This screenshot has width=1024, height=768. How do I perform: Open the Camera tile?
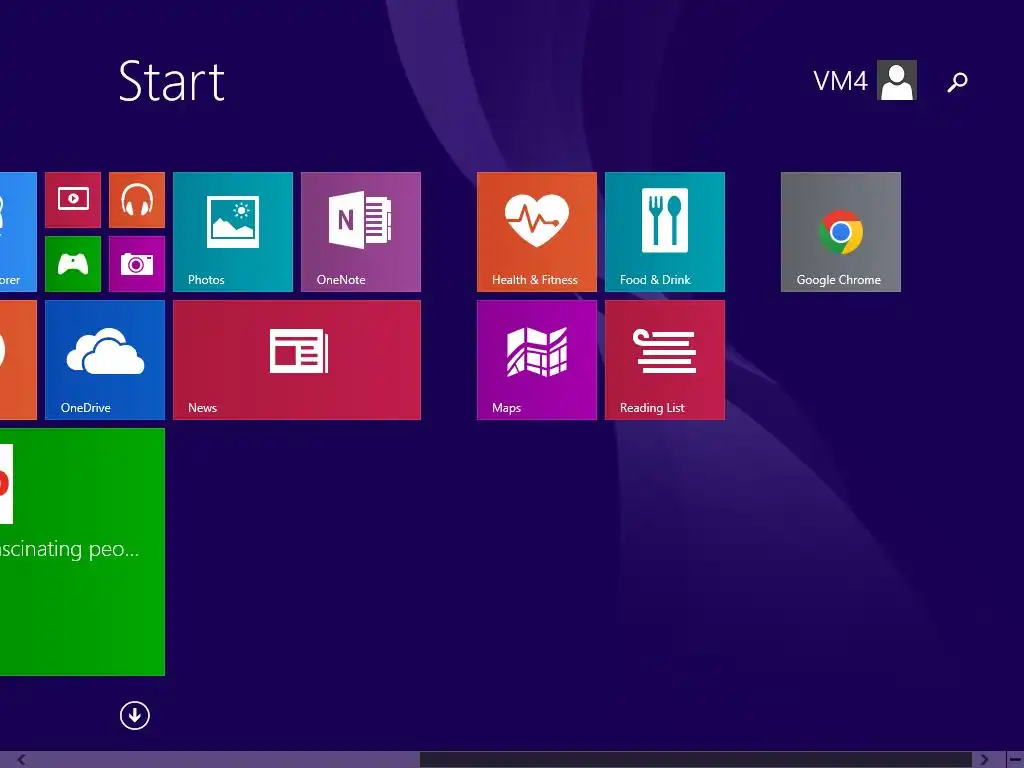pyautogui.click(x=136, y=264)
